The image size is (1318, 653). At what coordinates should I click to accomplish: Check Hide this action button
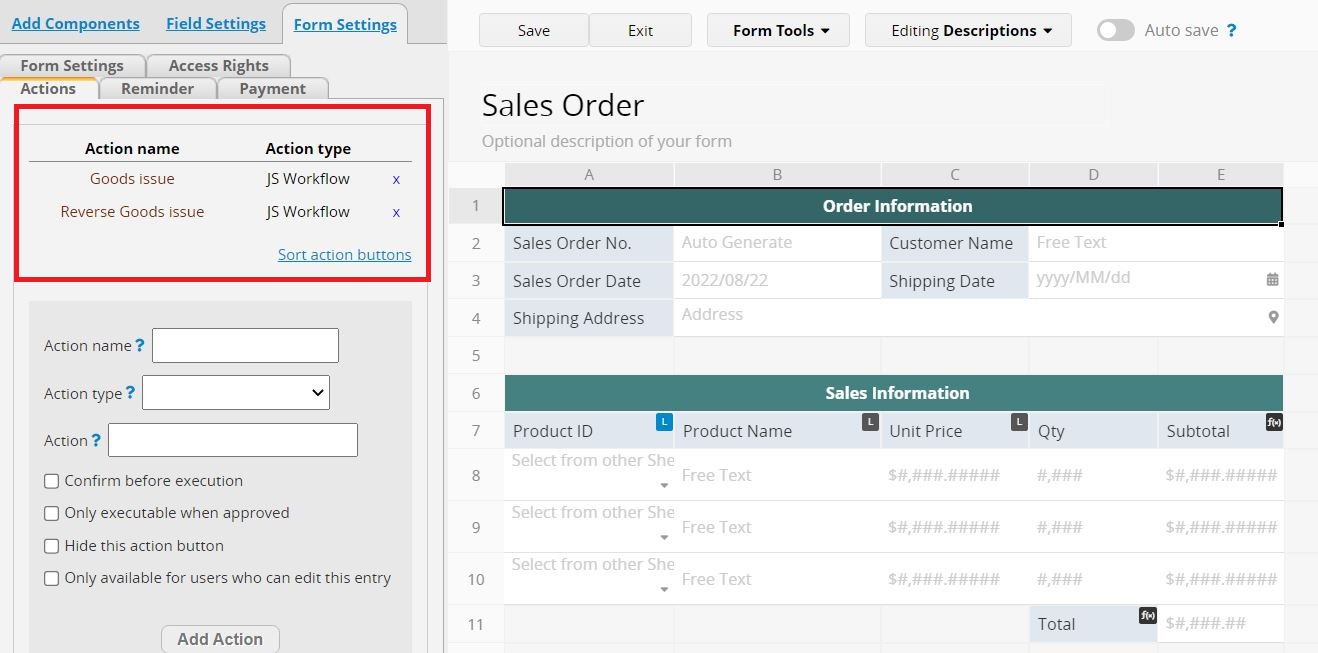point(51,546)
